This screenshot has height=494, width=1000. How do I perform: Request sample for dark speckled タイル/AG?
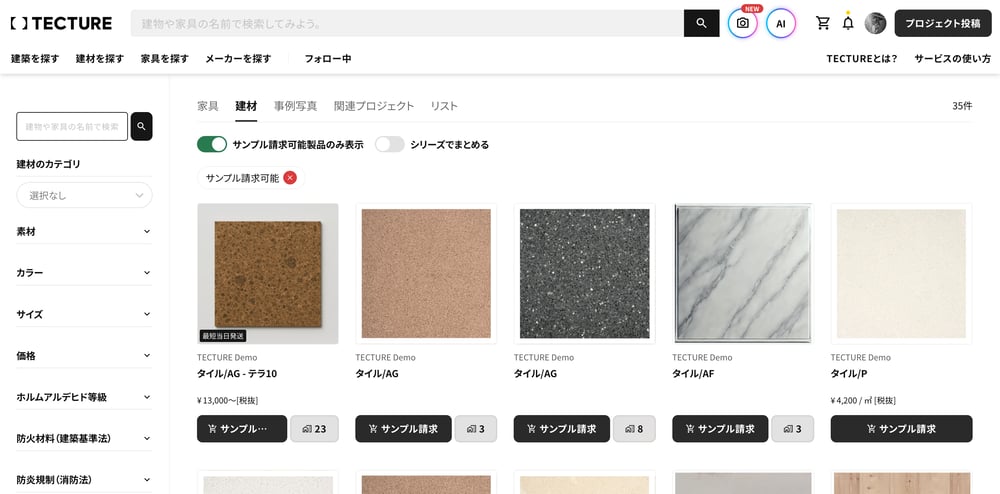561,429
